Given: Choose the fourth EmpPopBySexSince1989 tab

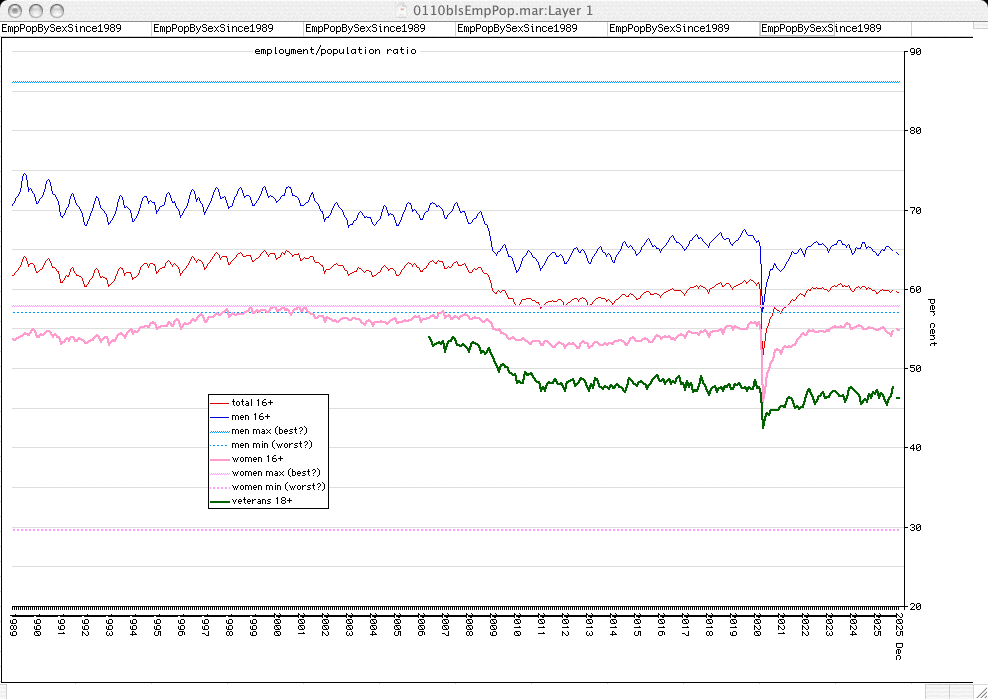Looking at the screenshot, I should point(517,28).
